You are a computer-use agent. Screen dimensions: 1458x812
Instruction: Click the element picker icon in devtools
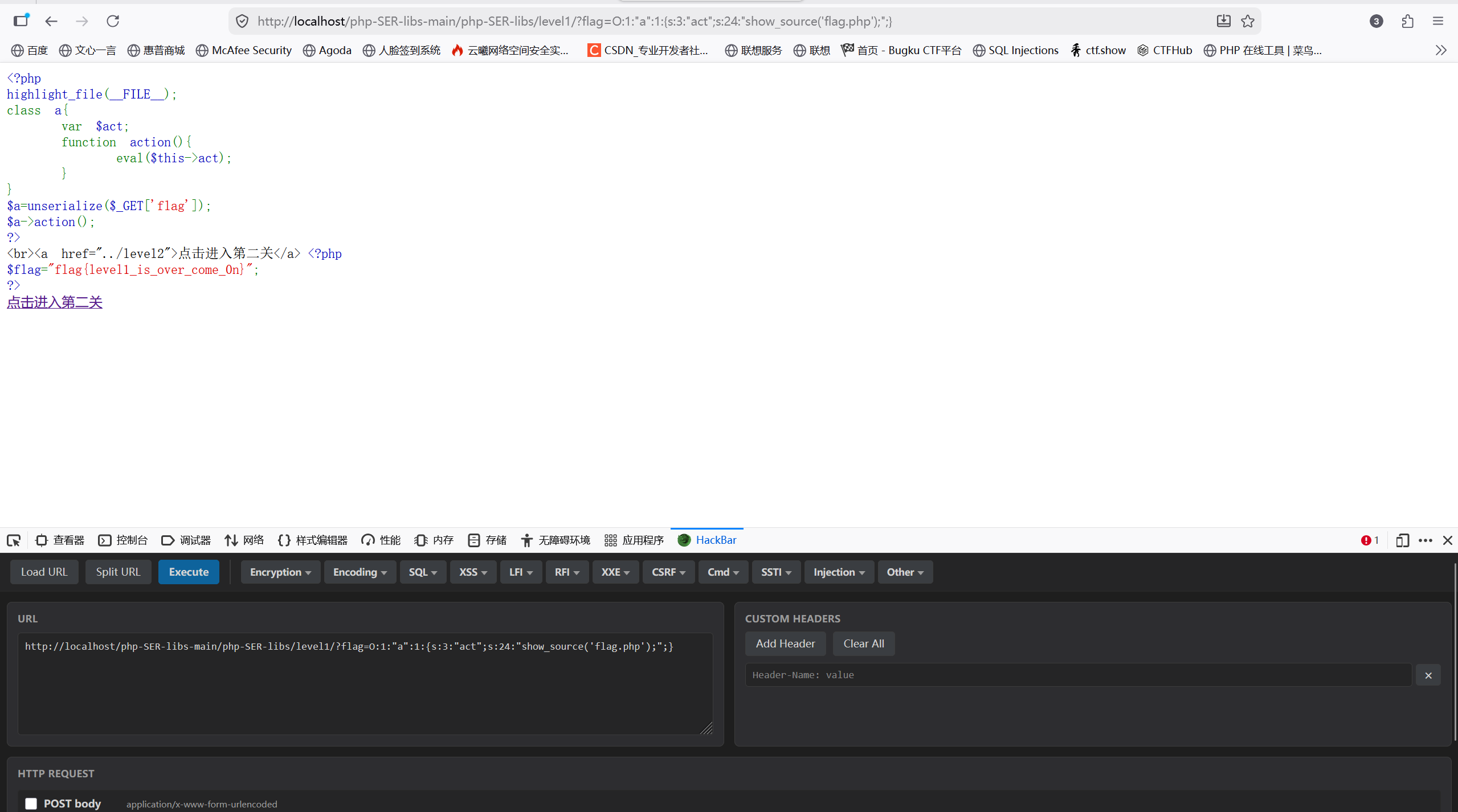coord(14,540)
